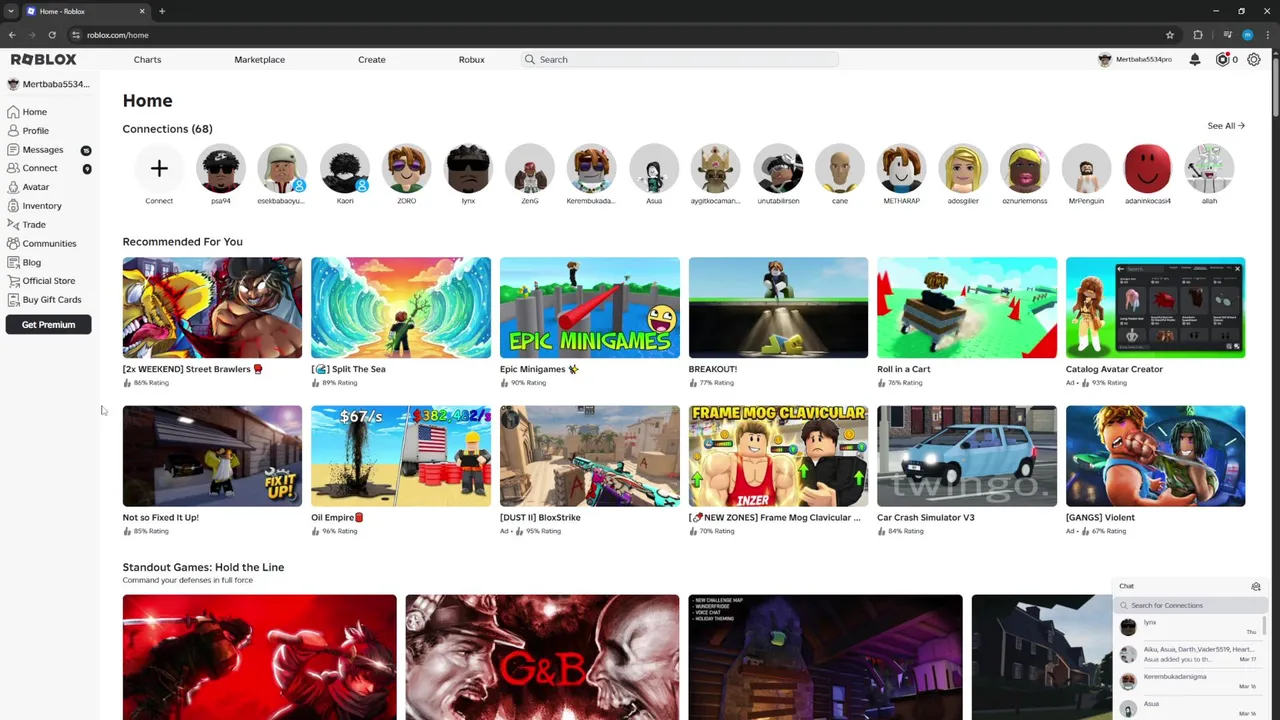This screenshot has height=720, width=1280.
Task: Open Street Brawlers game thumbnail
Action: pos(212,308)
